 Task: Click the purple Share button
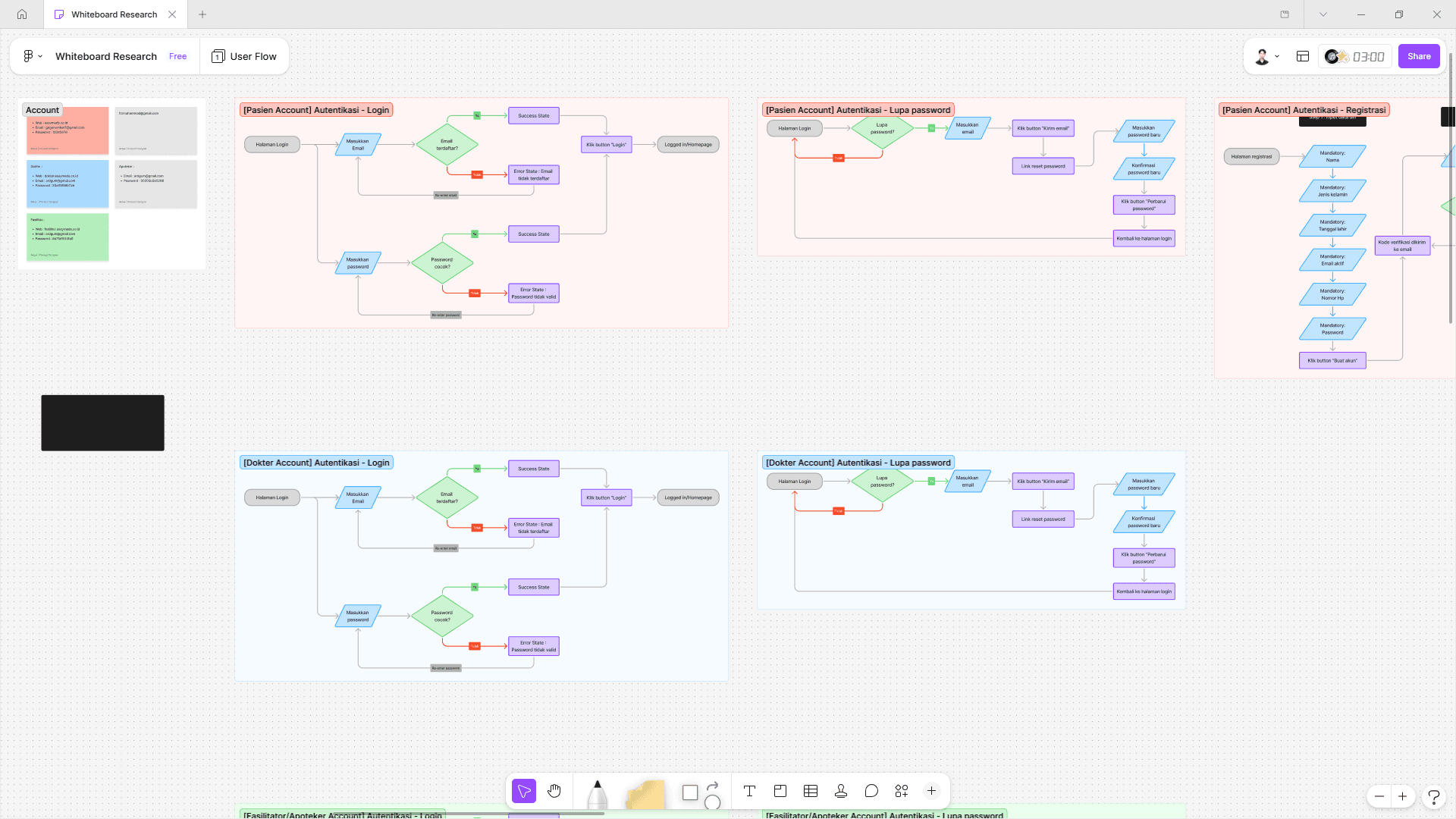click(x=1418, y=56)
